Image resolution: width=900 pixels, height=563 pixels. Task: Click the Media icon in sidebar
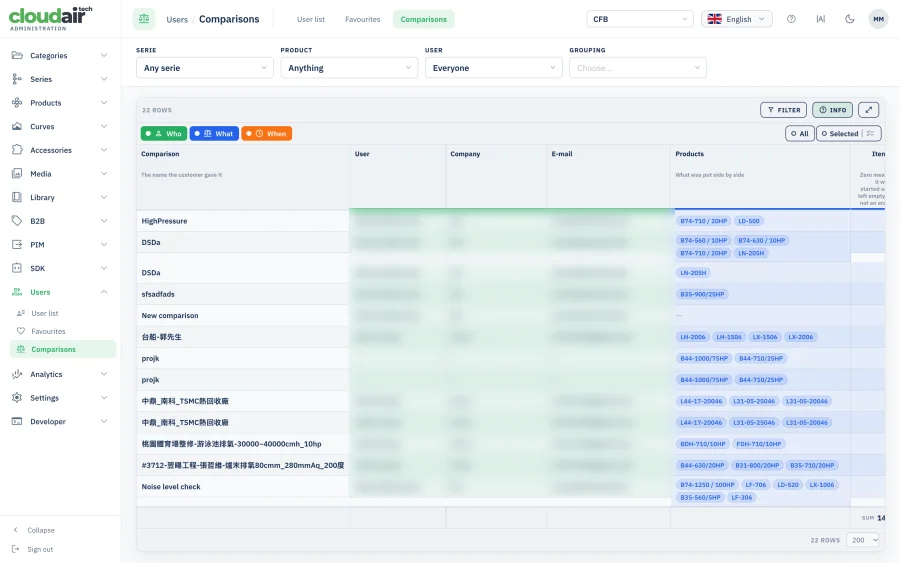click(x=17, y=173)
